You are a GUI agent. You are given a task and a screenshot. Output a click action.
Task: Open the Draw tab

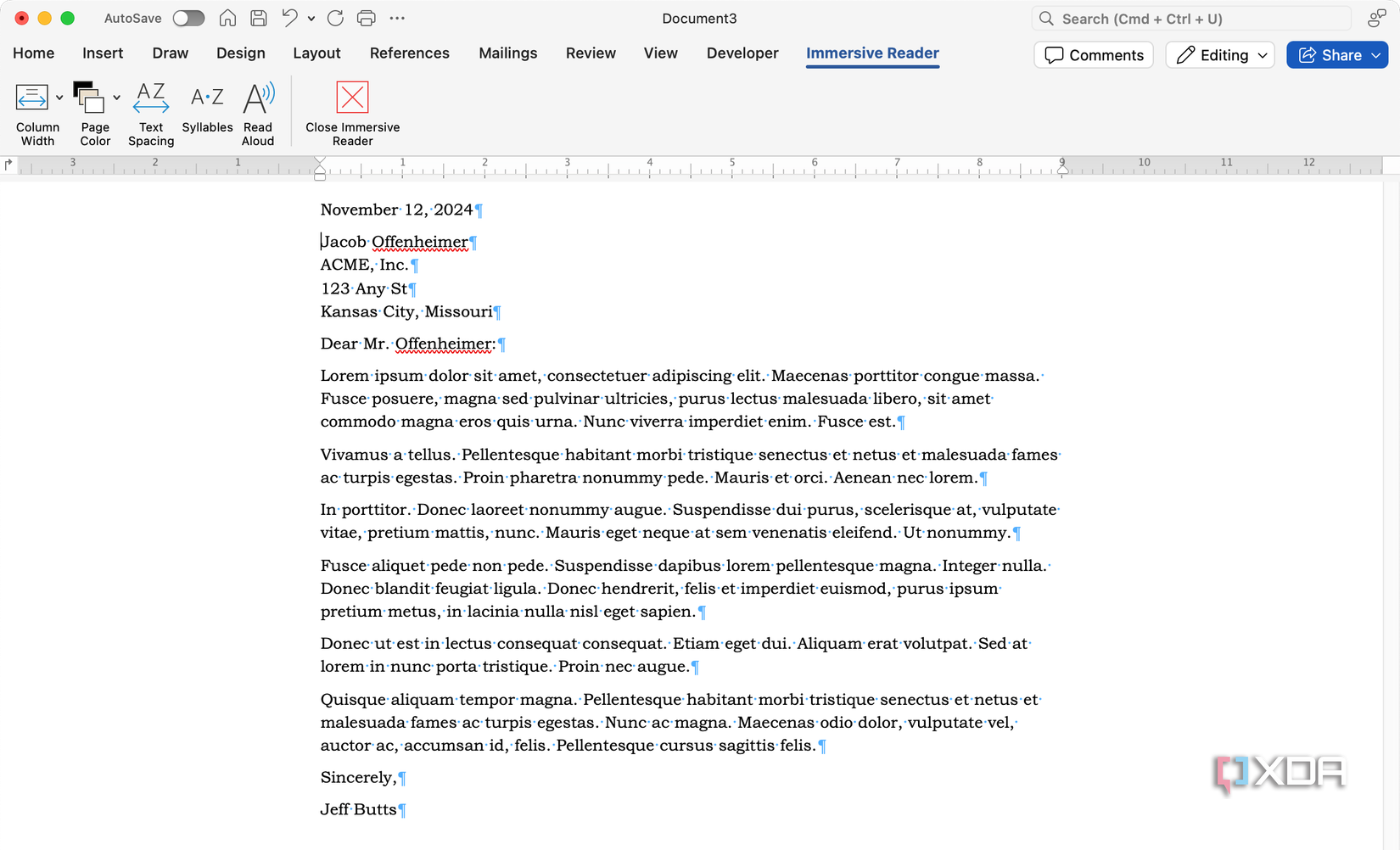(x=171, y=53)
